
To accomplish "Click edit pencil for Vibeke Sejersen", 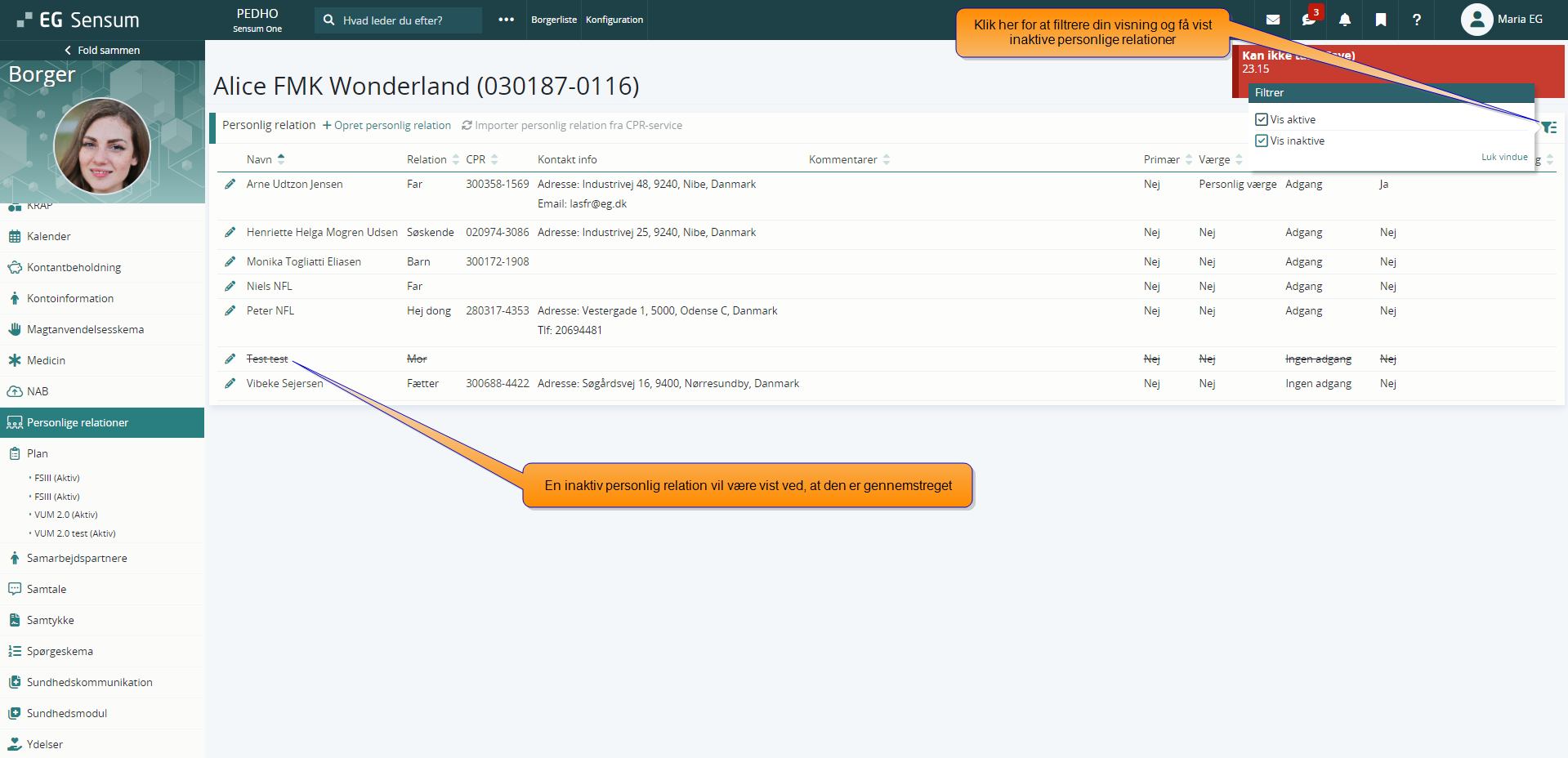I will [x=230, y=384].
